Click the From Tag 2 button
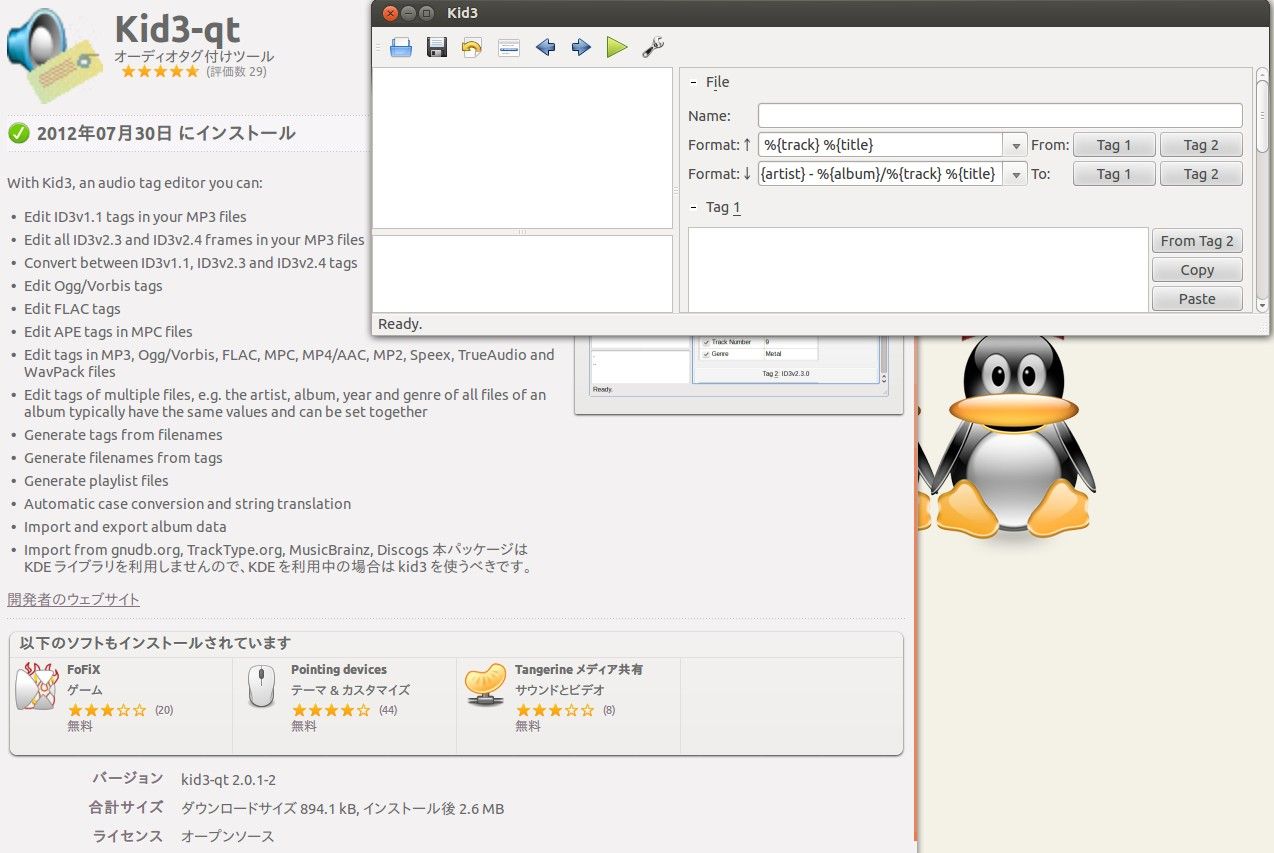Image resolution: width=1274 pixels, height=853 pixels. coord(1197,241)
